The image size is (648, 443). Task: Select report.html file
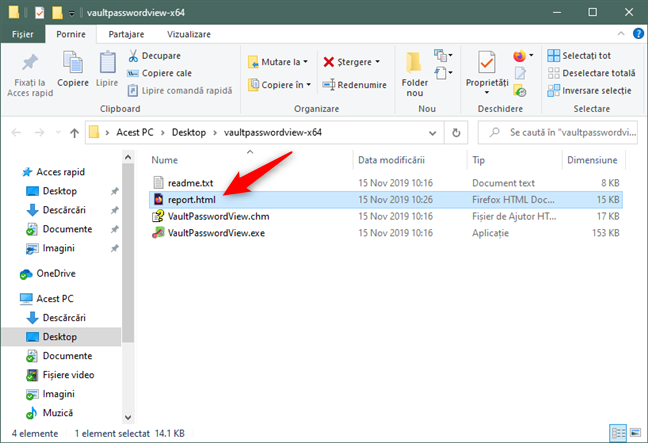(386, 200)
